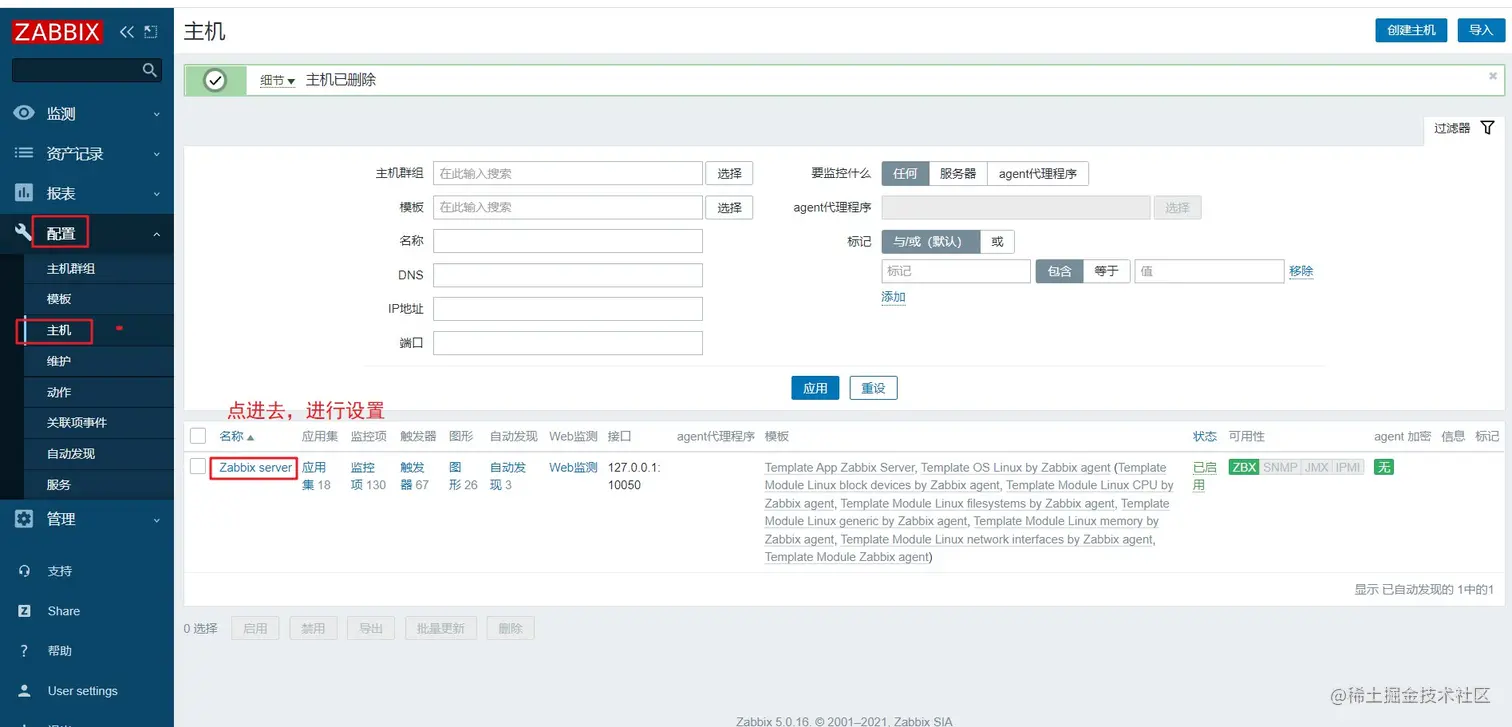The height and width of the screenshot is (727, 1512).
Task: Click 已启用 status link
Action: 1205,476
